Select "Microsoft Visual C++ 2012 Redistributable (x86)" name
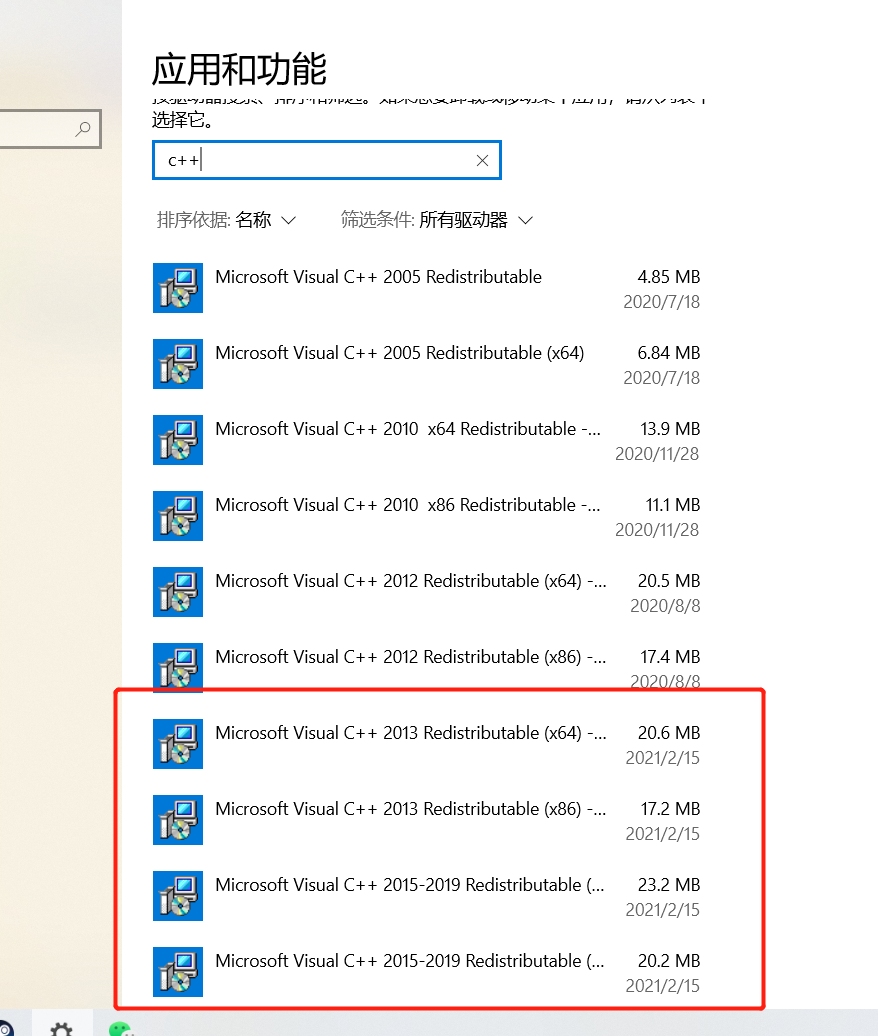Screen dimensions: 878x1036 (410, 657)
